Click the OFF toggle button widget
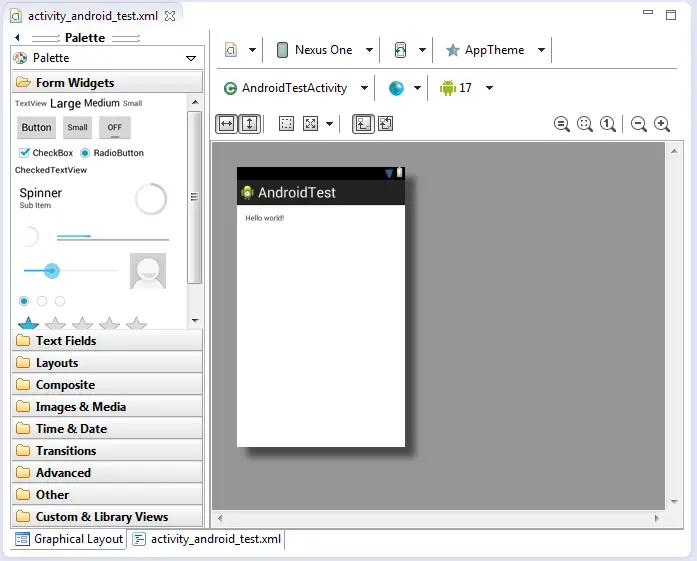Viewport: 697px width, 561px height. coord(115,128)
